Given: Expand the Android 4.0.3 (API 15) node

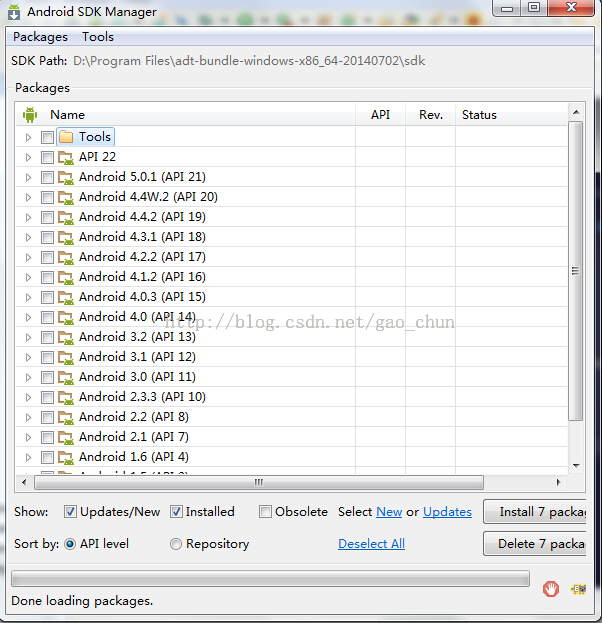Looking at the screenshot, I should tap(28, 297).
